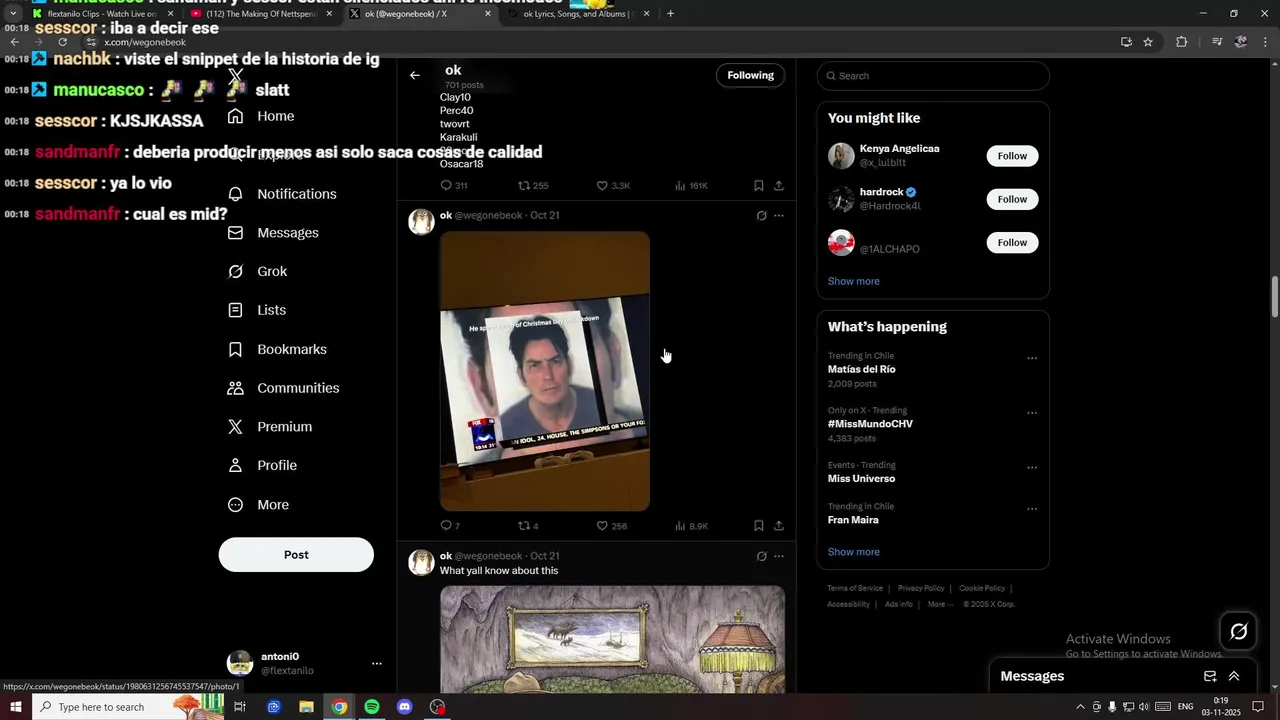Open Chrome tab search dropdown
The width and height of the screenshot is (1280, 720).
point(13,14)
